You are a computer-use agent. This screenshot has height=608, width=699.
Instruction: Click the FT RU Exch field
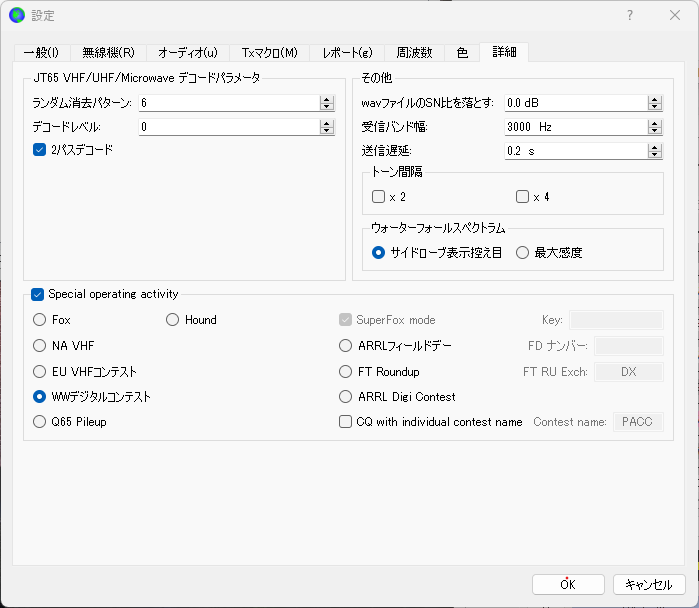[x=629, y=371]
